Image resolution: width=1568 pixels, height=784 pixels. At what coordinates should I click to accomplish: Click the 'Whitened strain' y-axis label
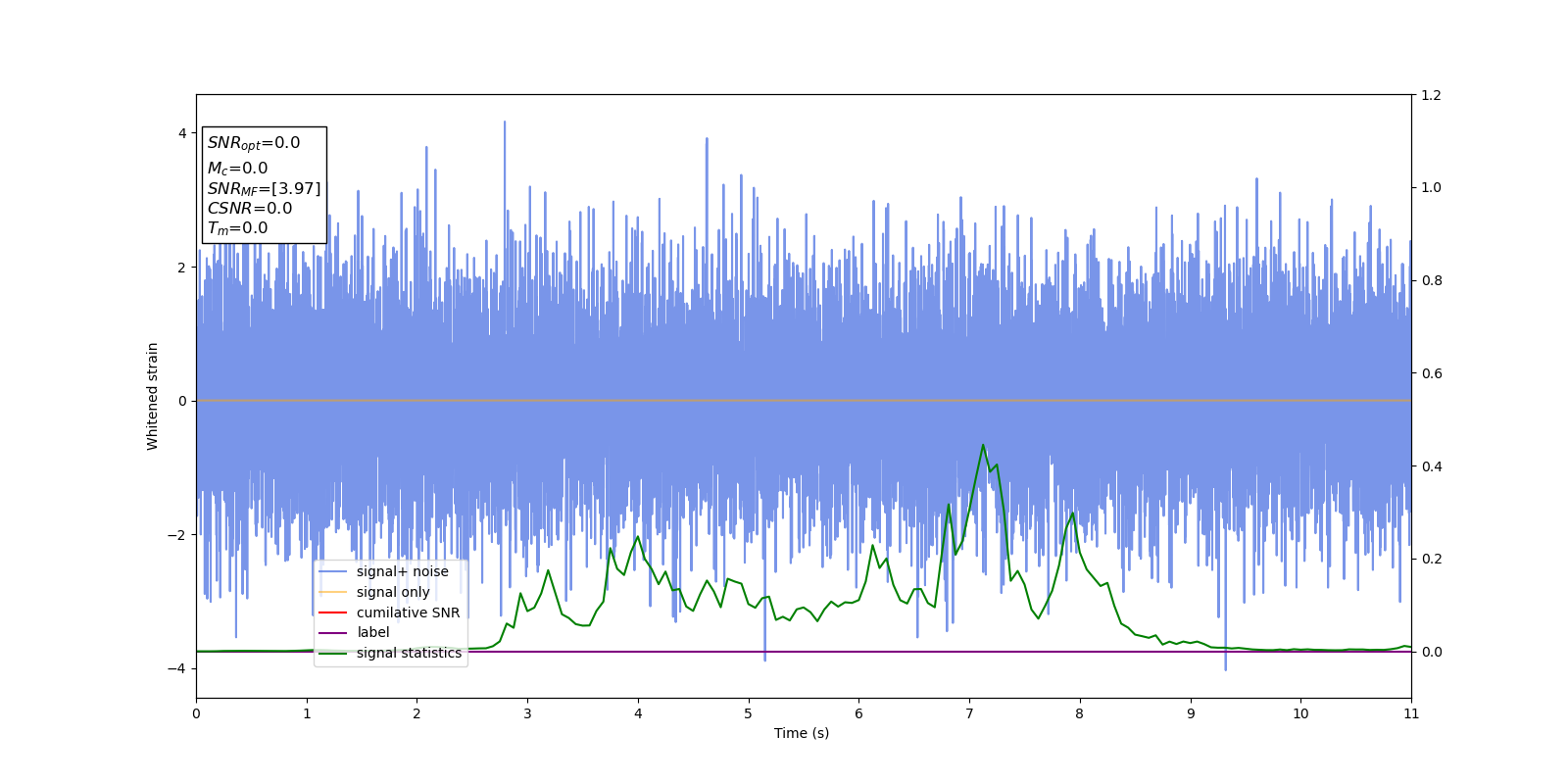(x=153, y=396)
